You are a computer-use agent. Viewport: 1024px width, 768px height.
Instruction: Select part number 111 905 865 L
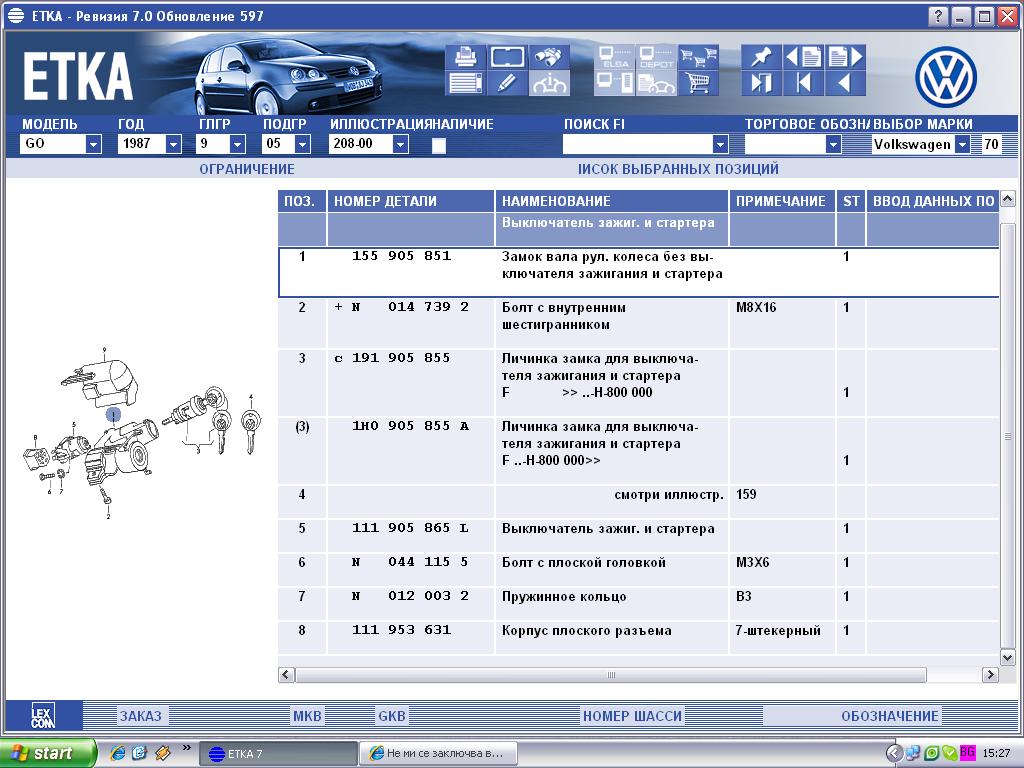pyautogui.click(x=410, y=528)
